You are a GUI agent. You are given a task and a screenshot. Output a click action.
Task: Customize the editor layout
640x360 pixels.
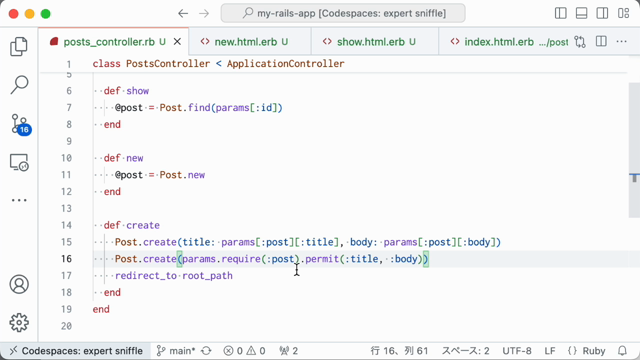pos(623,13)
